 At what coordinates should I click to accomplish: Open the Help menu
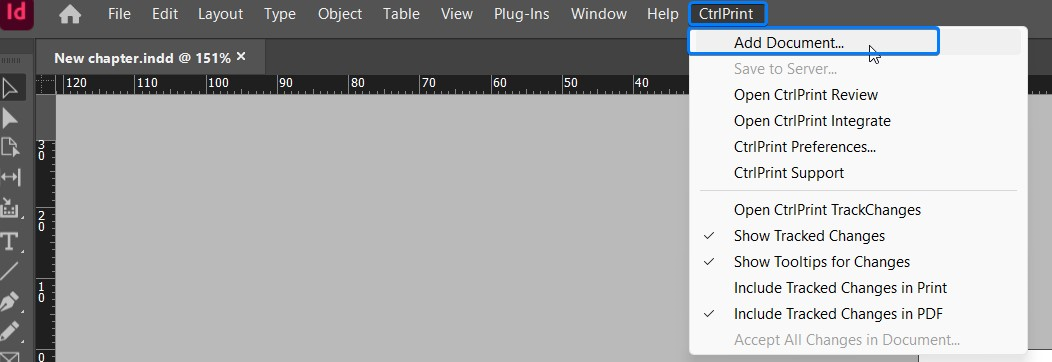(x=663, y=13)
